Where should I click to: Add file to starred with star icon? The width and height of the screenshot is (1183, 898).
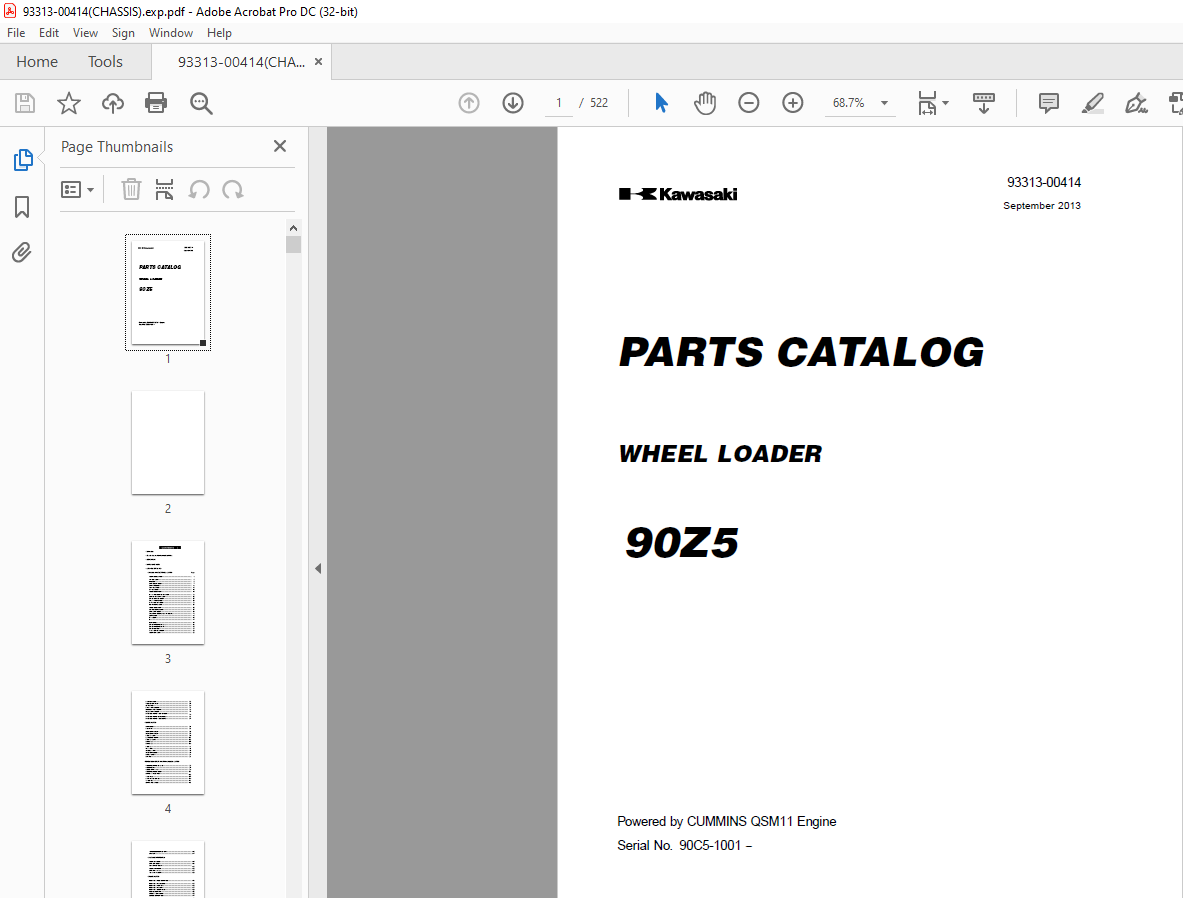[x=69, y=103]
